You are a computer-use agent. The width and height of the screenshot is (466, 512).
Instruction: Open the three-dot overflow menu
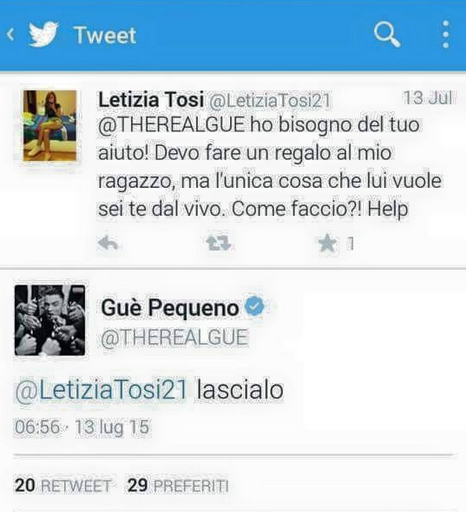[x=446, y=35]
